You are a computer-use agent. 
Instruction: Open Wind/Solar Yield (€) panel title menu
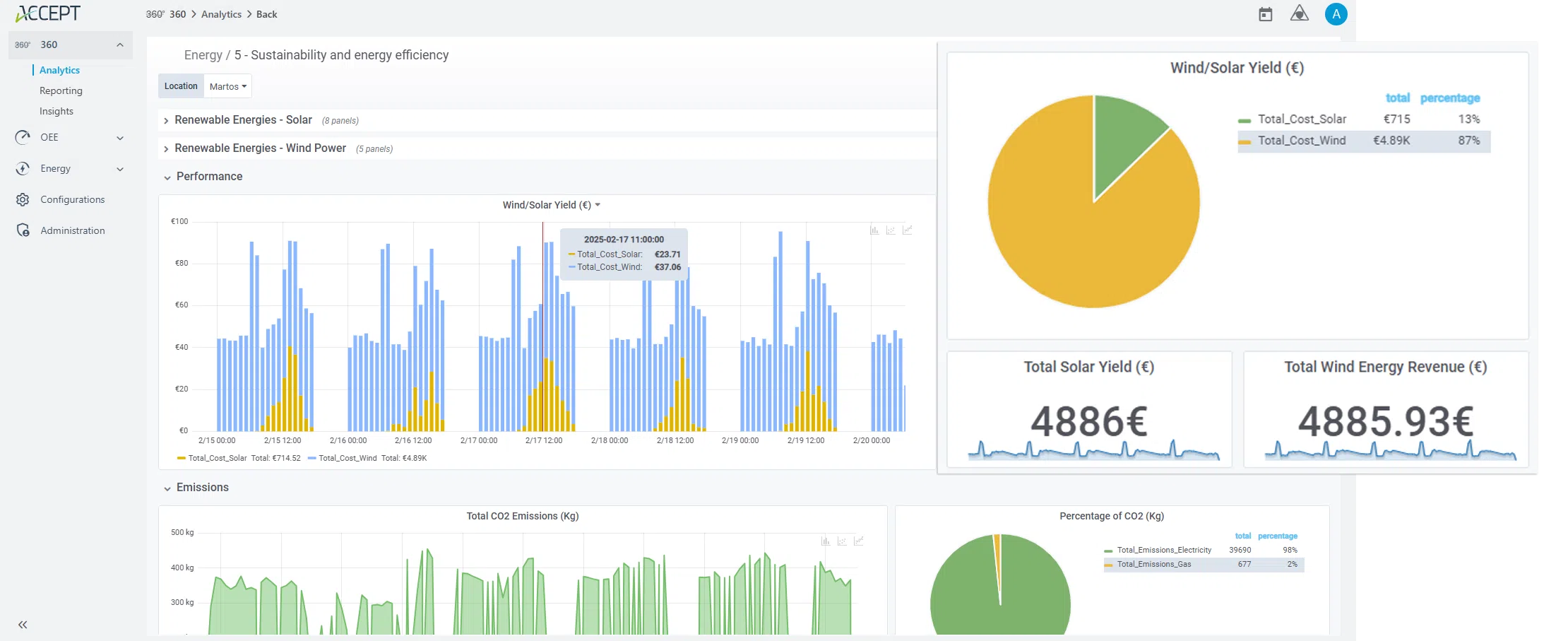point(551,205)
